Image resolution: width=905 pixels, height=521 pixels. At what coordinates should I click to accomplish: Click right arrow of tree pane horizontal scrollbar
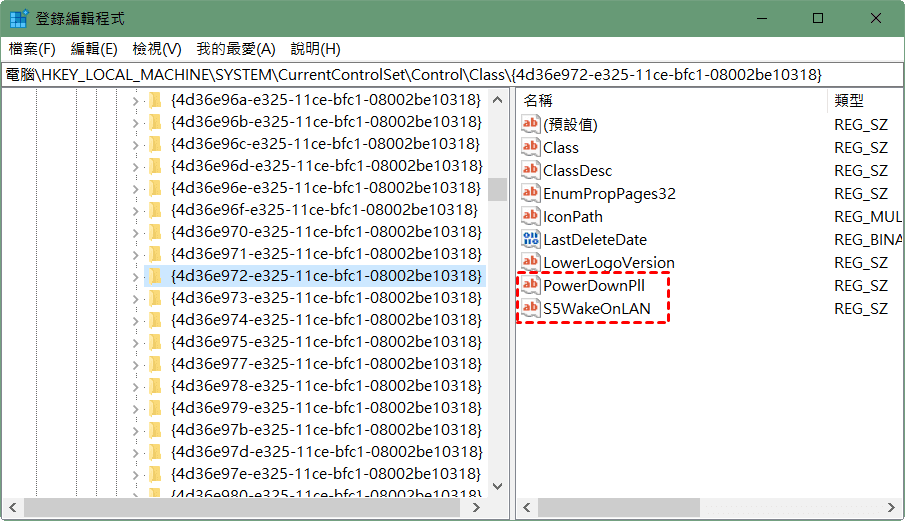476,508
